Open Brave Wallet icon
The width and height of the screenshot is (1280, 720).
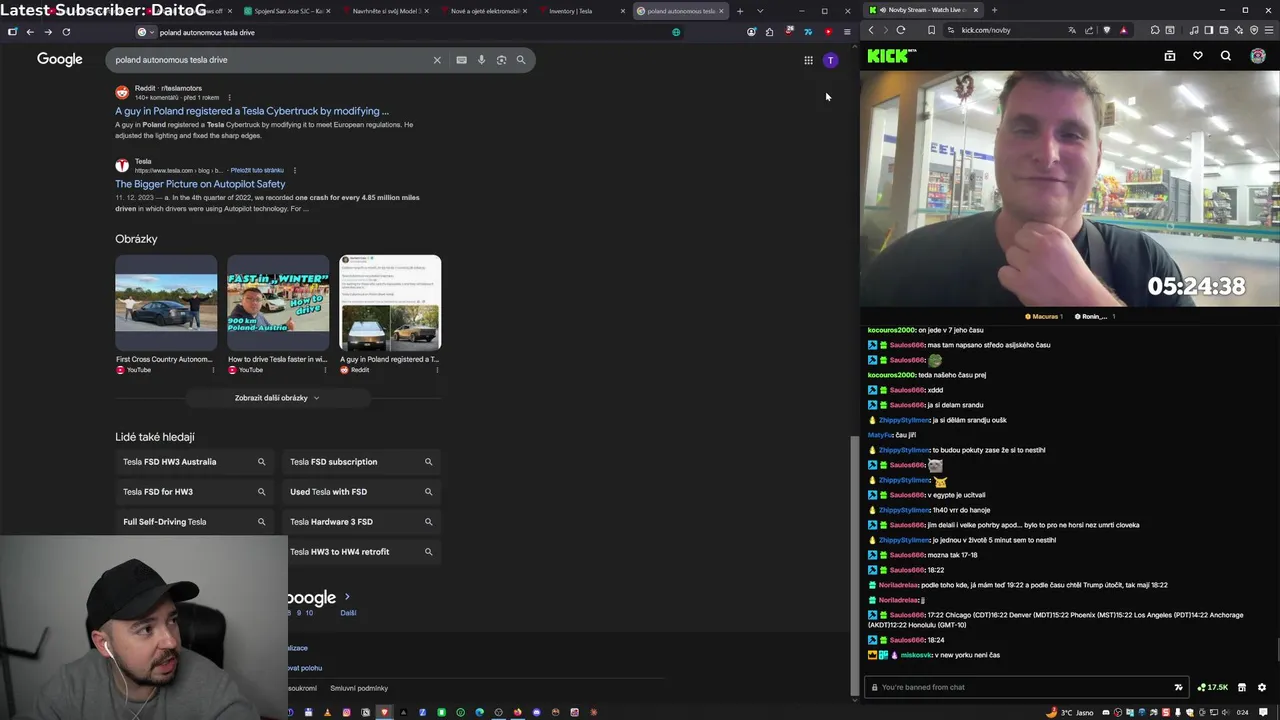(1224, 30)
